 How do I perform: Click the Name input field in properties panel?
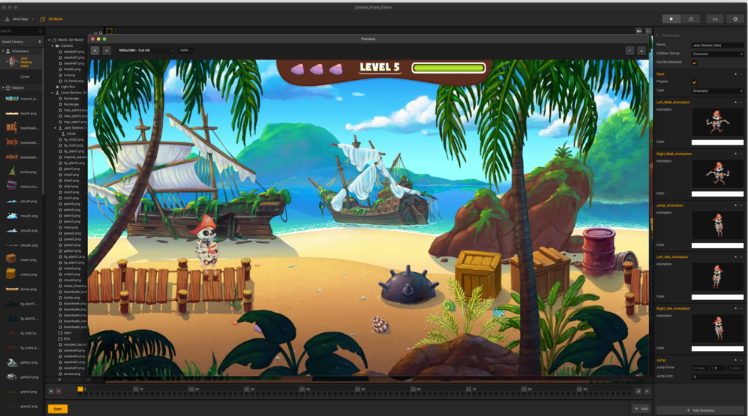pyautogui.click(x=717, y=45)
